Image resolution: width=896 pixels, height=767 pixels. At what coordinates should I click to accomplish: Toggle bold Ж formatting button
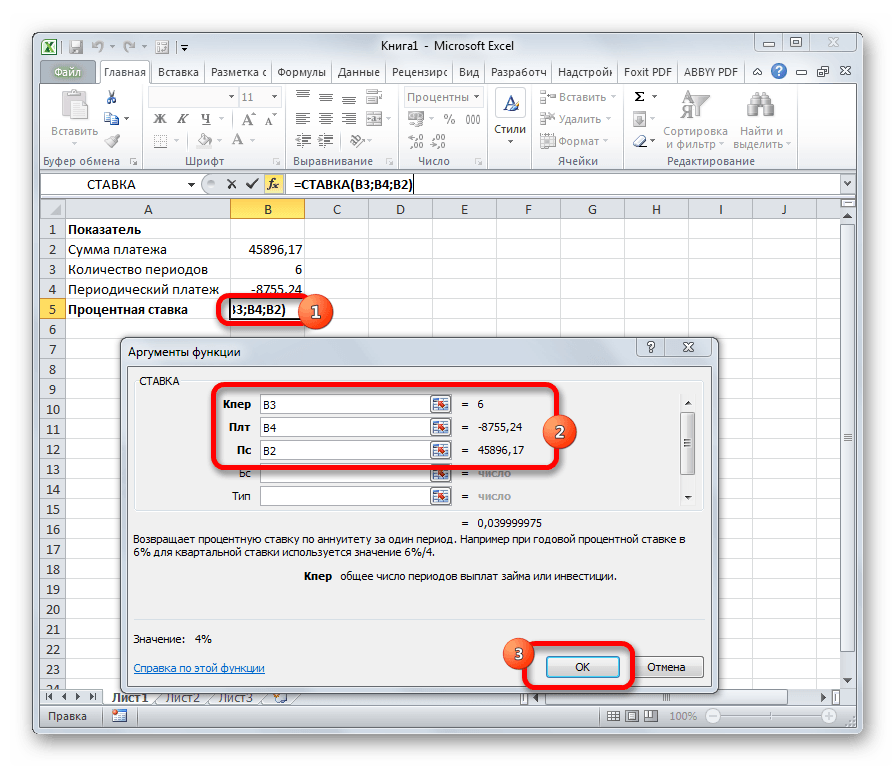pos(159,119)
